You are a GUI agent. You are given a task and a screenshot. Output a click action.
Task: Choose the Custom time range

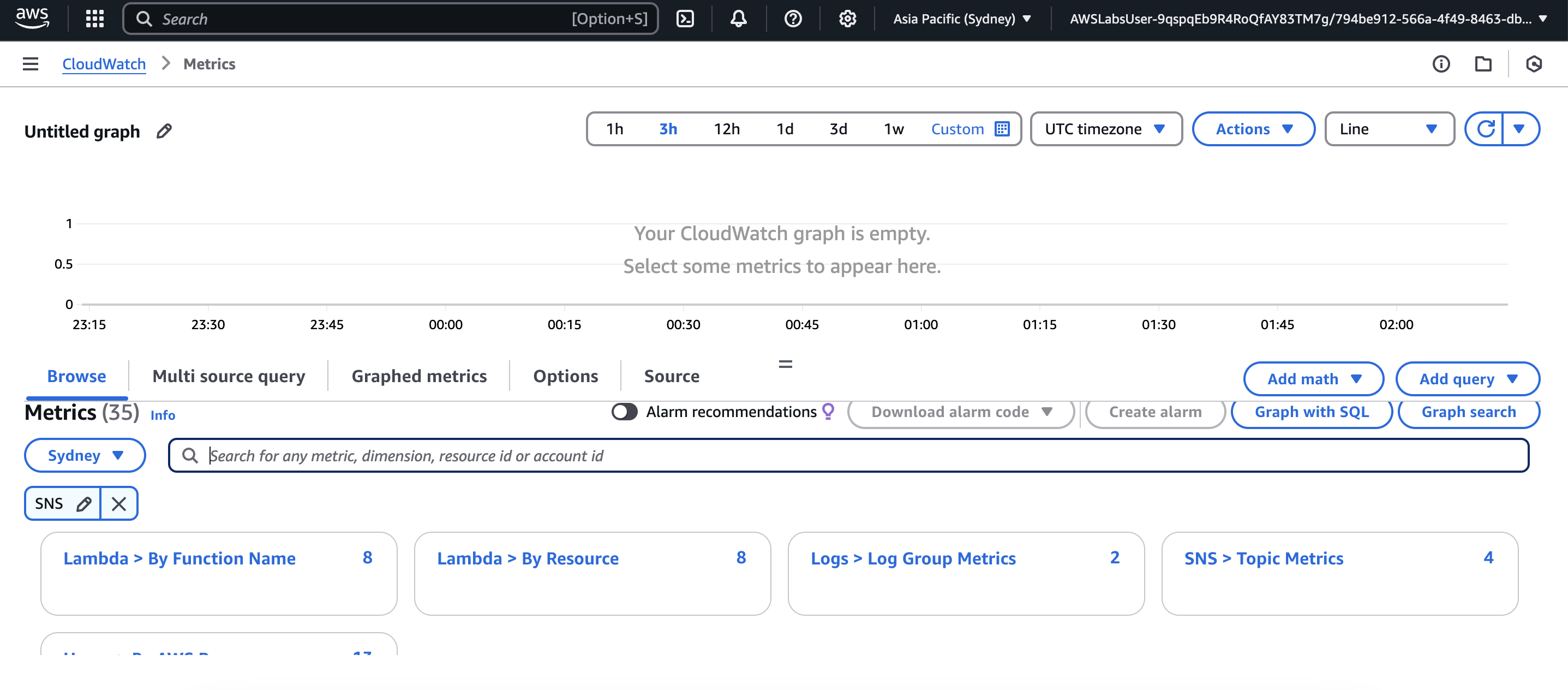pyautogui.click(x=957, y=129)
